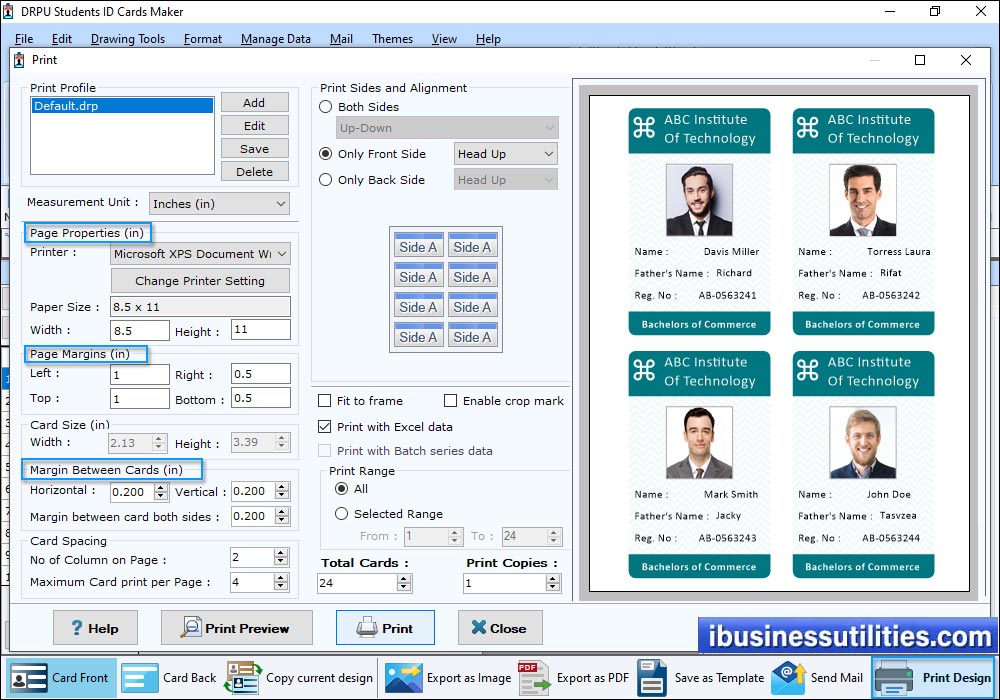
Task: Enable the Fit to frame checkbox
Action: pos(324,400)
